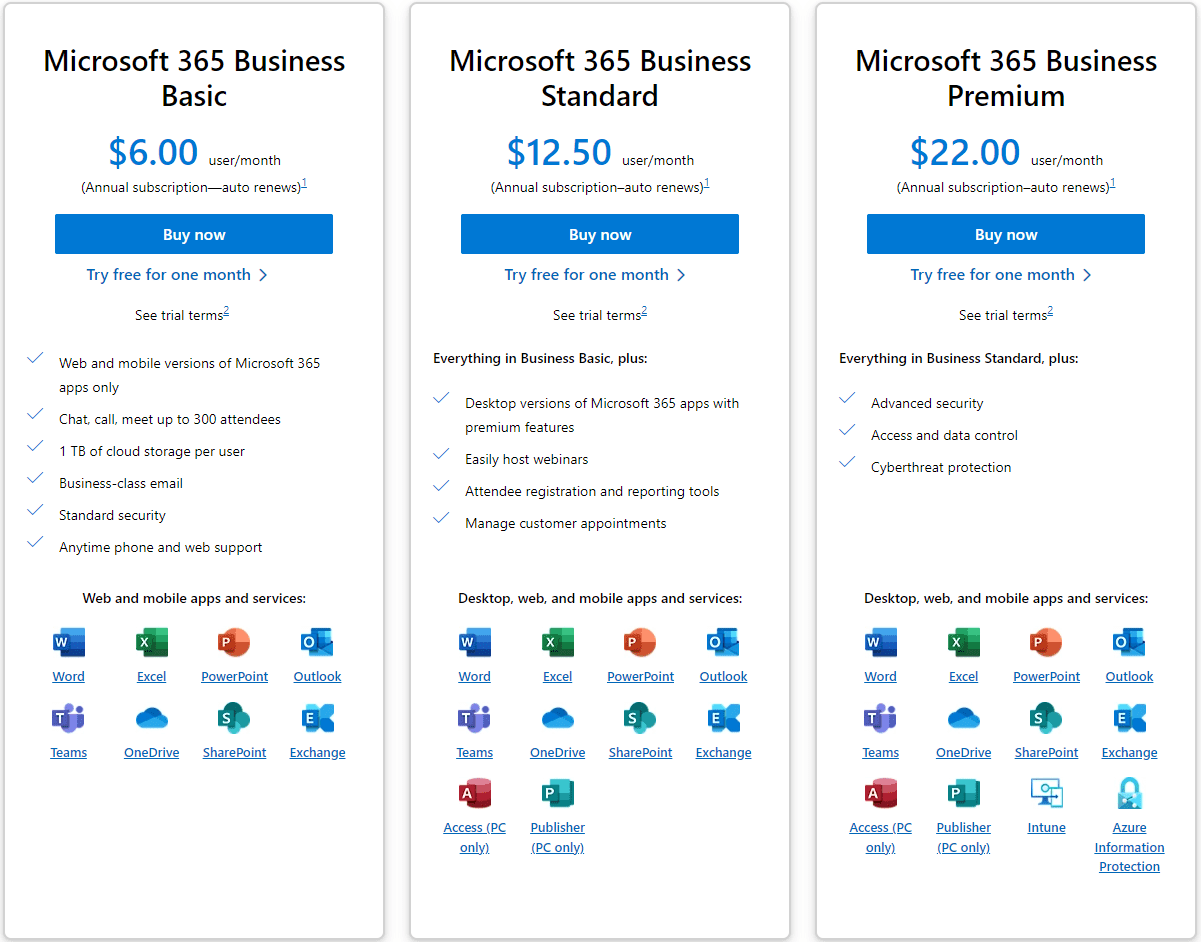Click the Exchange icon in Business Premium
Image resolution: width=1201 pixels, height=942 pixels.
1129,718
